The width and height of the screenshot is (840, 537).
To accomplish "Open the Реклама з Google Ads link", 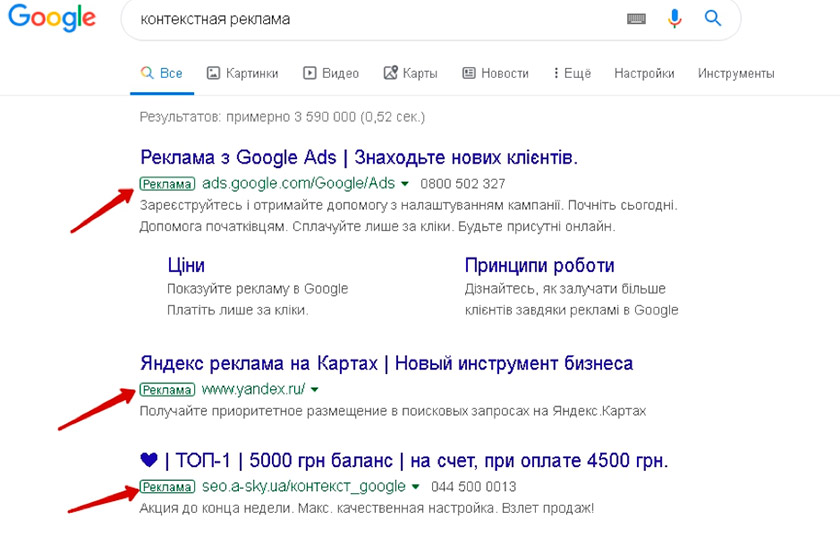I will (x=359, y=158).
